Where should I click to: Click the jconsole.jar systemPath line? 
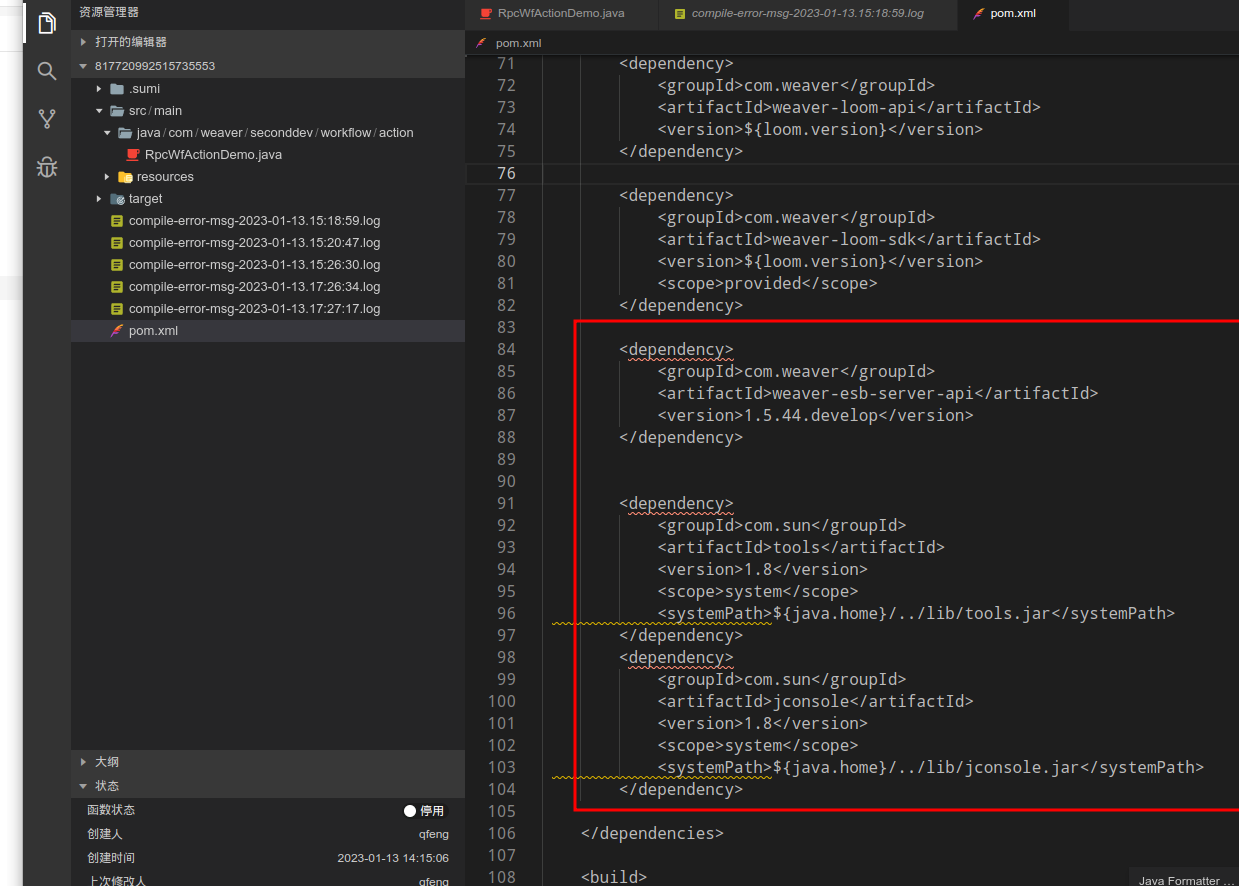pyautogui.click(x=930, y=767)
